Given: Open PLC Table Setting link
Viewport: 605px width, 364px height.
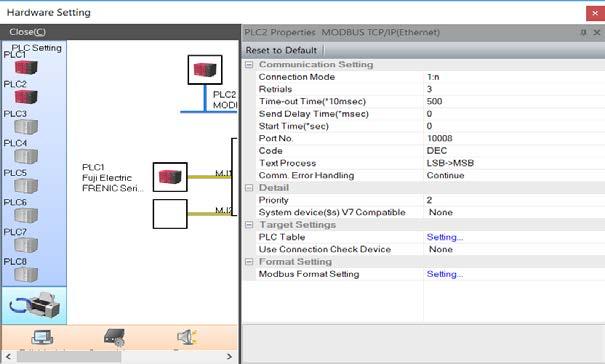Looking at the screenshot, I should 445,237.
